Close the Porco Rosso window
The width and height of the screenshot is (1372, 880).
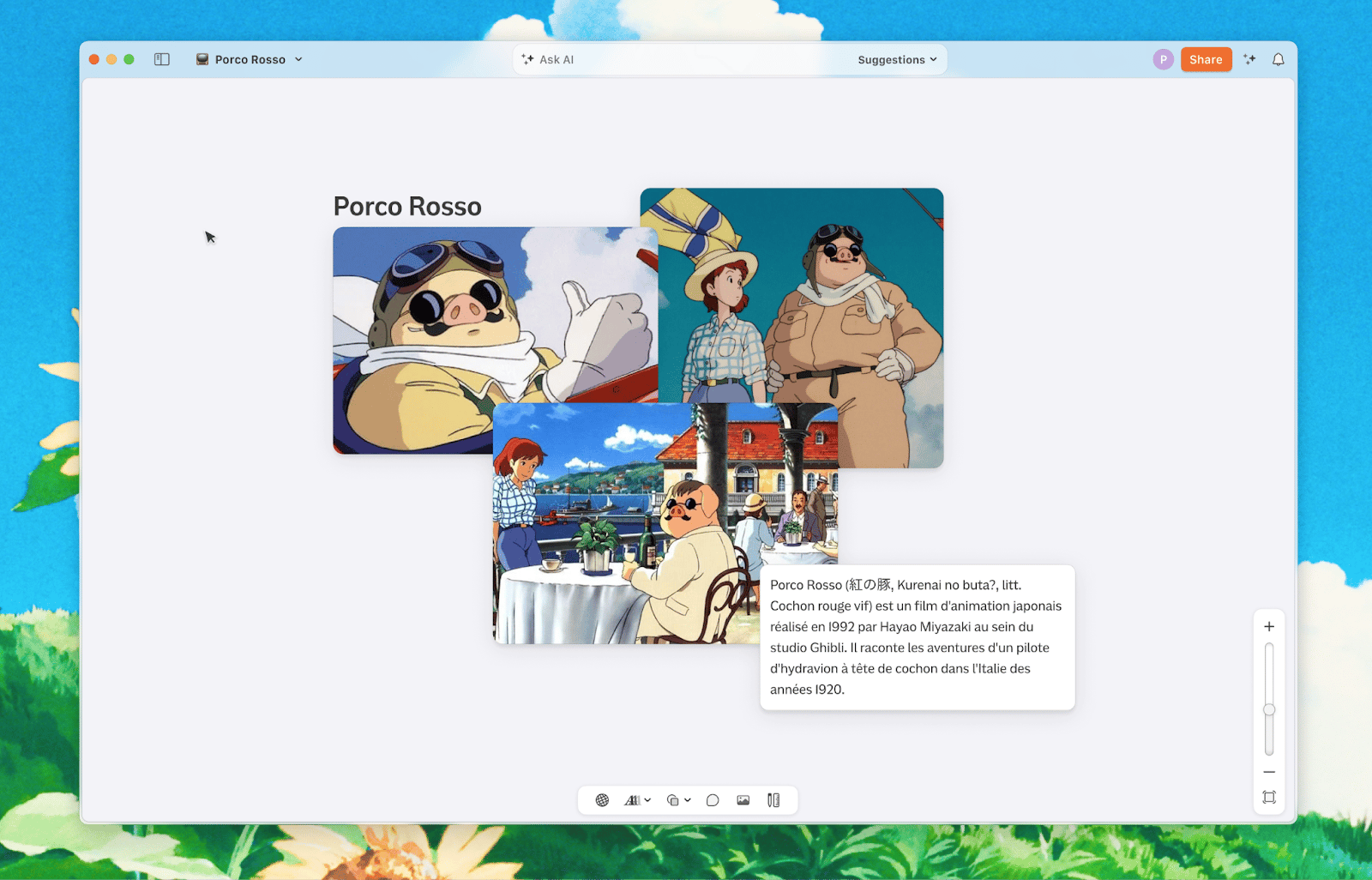pyautogui.click(x=94, y=59)
